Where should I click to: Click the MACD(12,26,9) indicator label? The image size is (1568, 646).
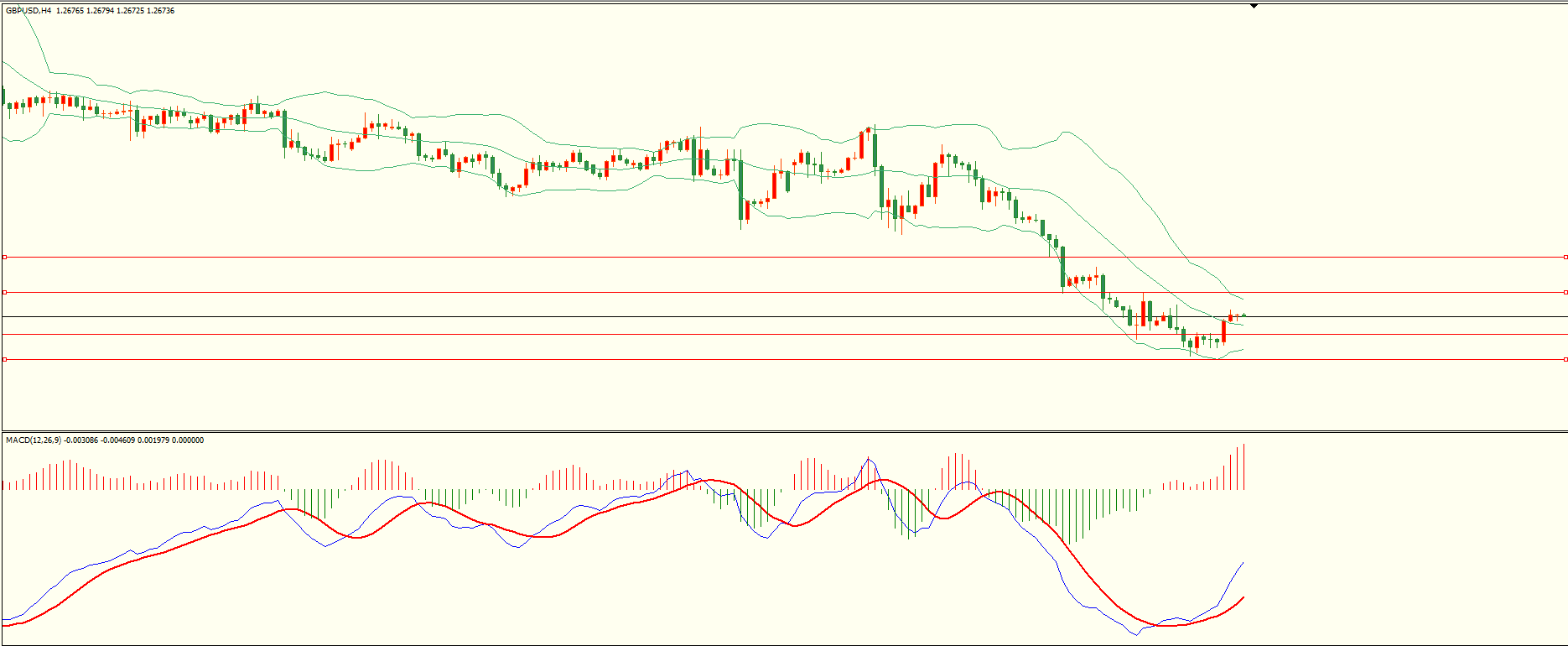[34, 440]
